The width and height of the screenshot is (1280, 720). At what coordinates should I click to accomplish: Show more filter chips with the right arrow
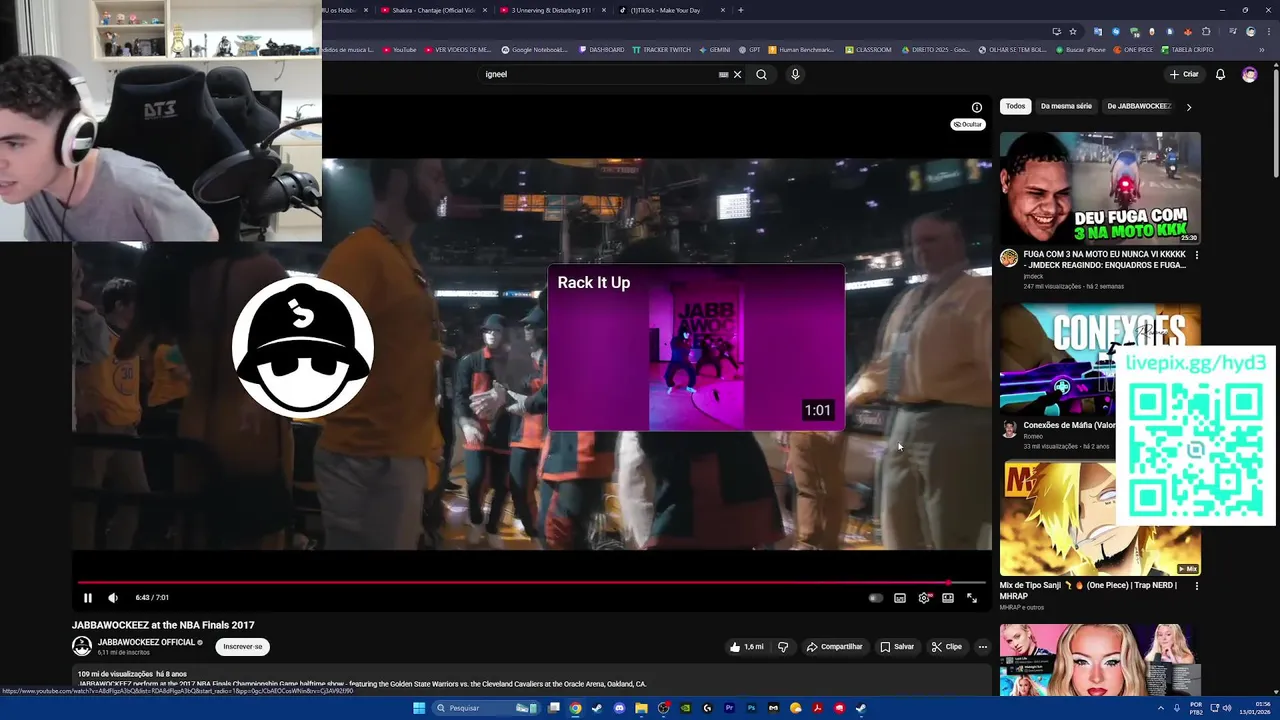[x=1189, y=107]
